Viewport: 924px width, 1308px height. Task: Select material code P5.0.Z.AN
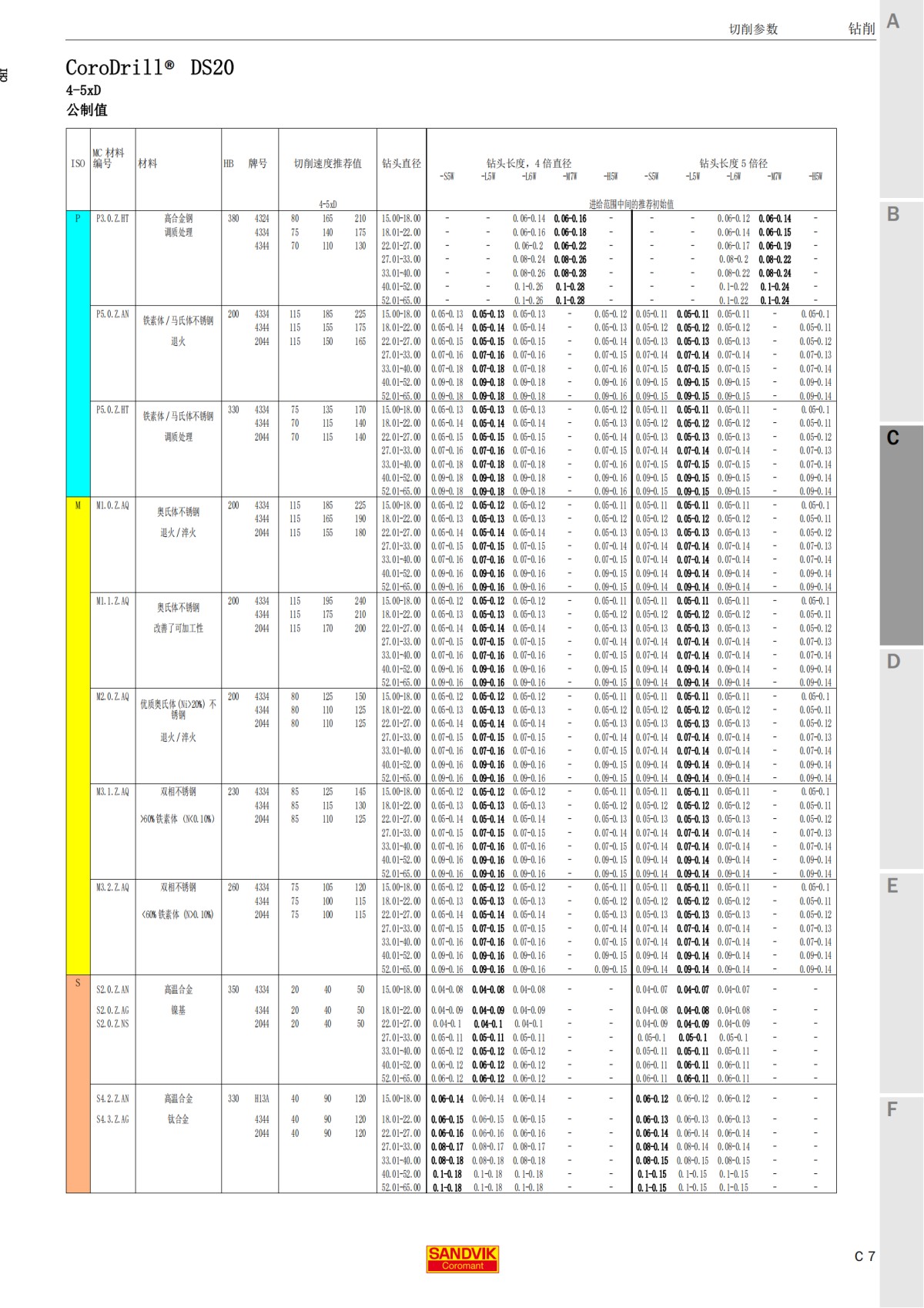(112, 314)
